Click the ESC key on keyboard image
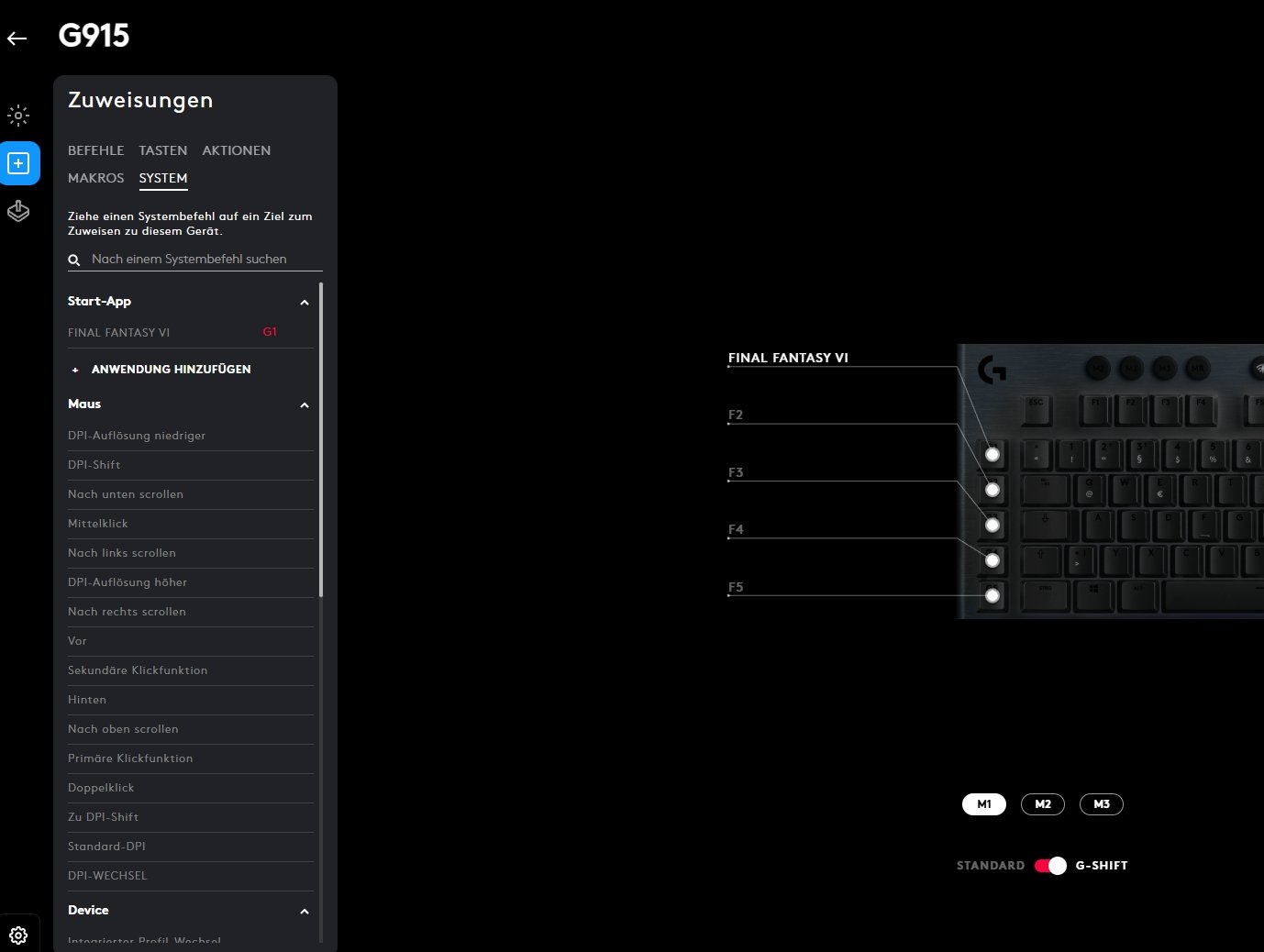Screen dimensions: 1264x952 [1036, 408]
